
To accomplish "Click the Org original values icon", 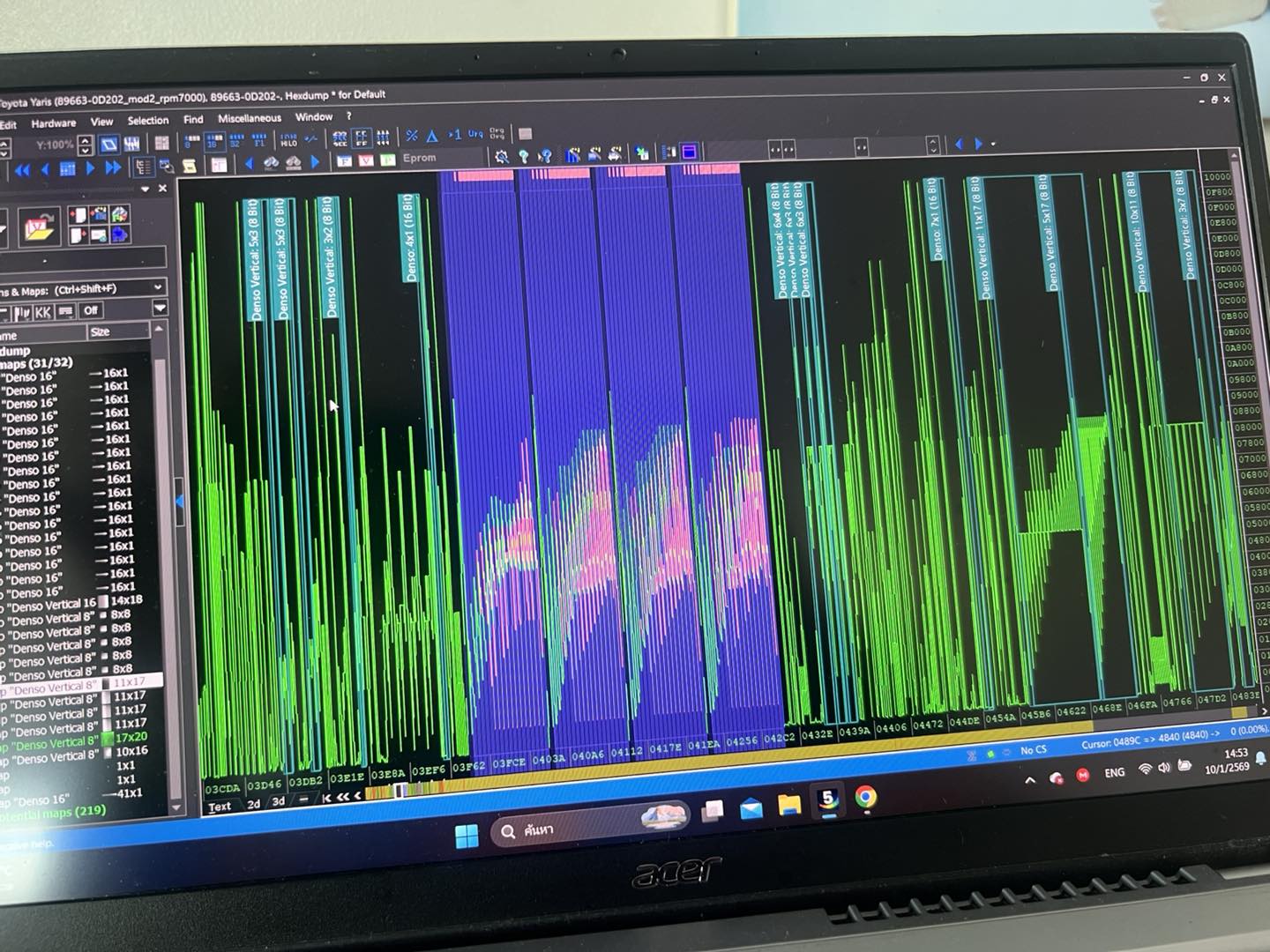I will 497,134.
